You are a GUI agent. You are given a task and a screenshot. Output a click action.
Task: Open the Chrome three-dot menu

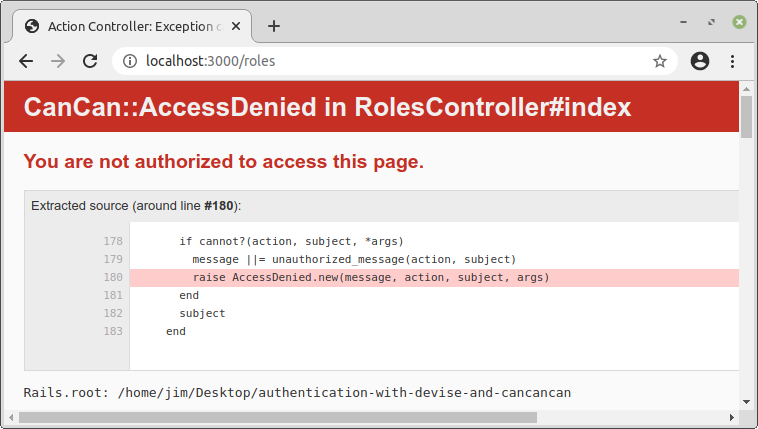tap(733, 61)
